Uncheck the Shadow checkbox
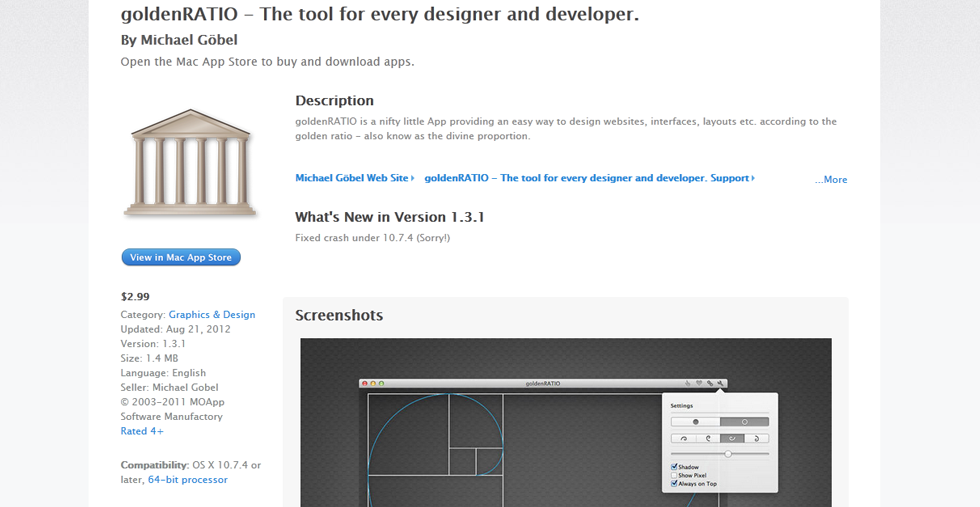 coord(674,467)
